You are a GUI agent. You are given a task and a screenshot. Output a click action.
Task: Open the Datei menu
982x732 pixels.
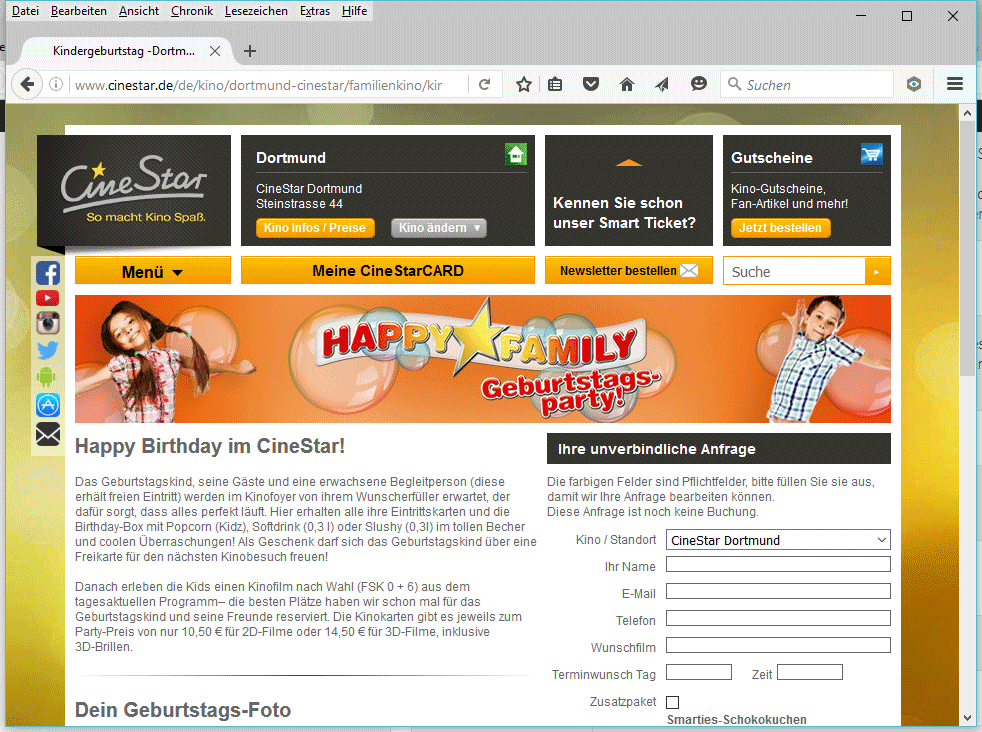pyautogui.click(x=25, y=11)
